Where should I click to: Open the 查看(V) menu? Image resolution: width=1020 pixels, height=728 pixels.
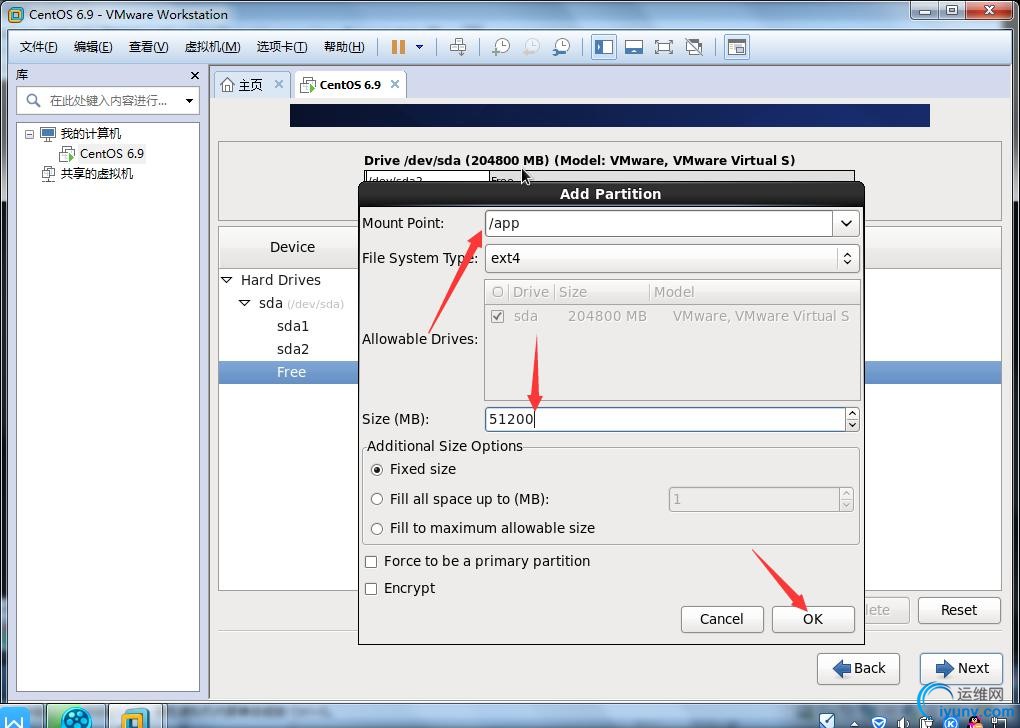click(x=148, y=47)
